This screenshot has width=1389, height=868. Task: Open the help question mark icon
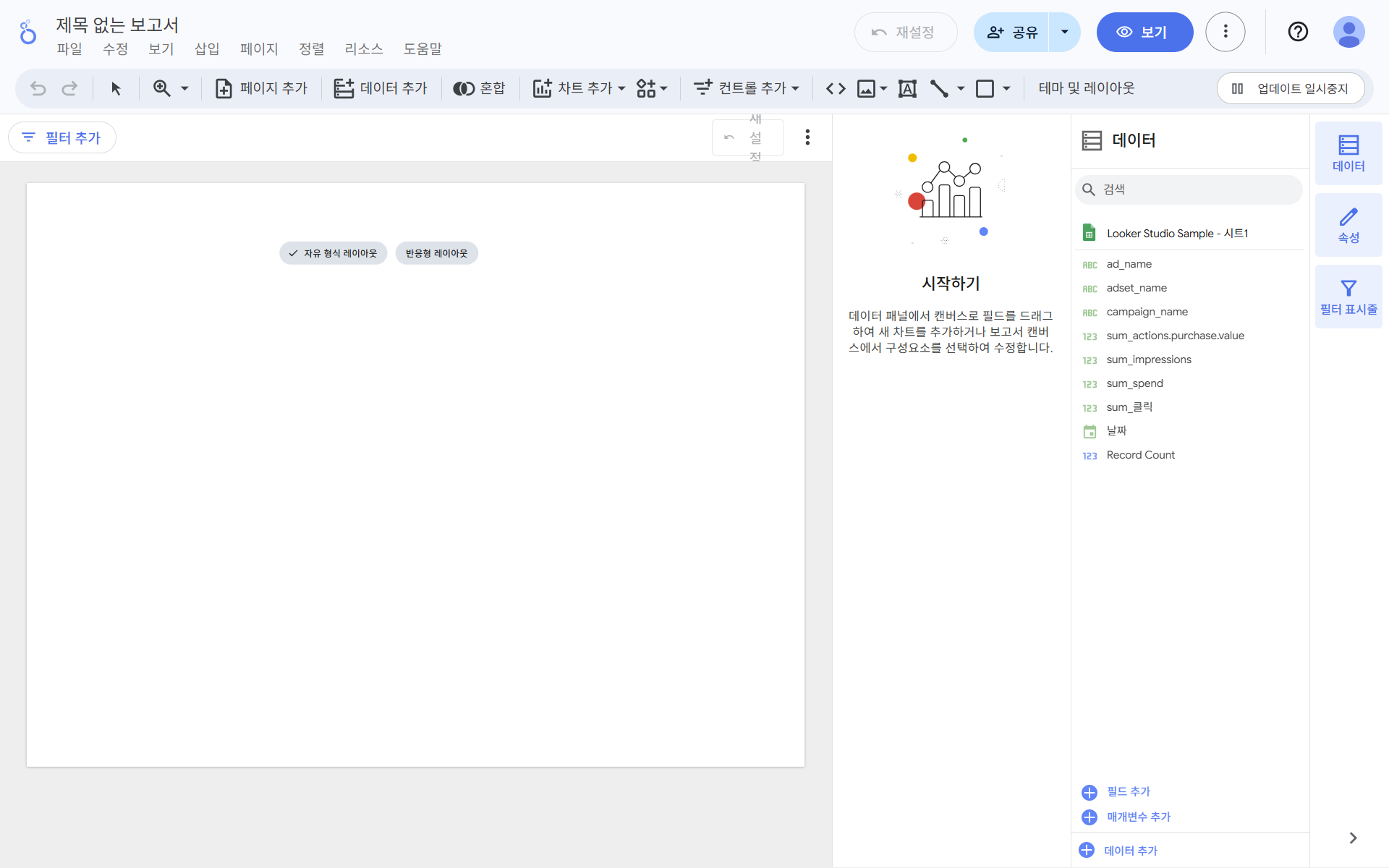coord(1298,32)
